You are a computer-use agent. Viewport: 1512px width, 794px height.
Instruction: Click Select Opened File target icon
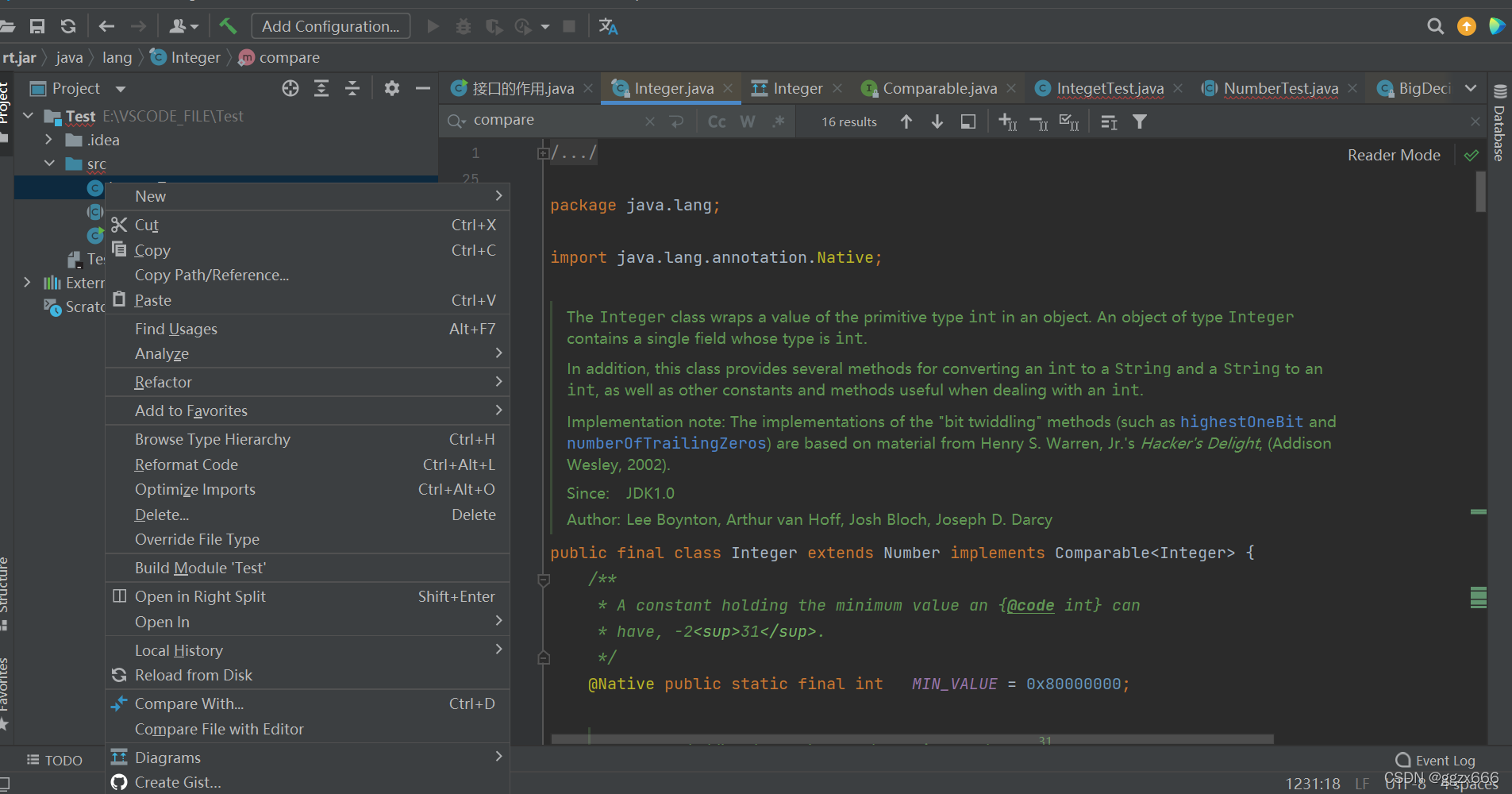click(x=290, y=88)
